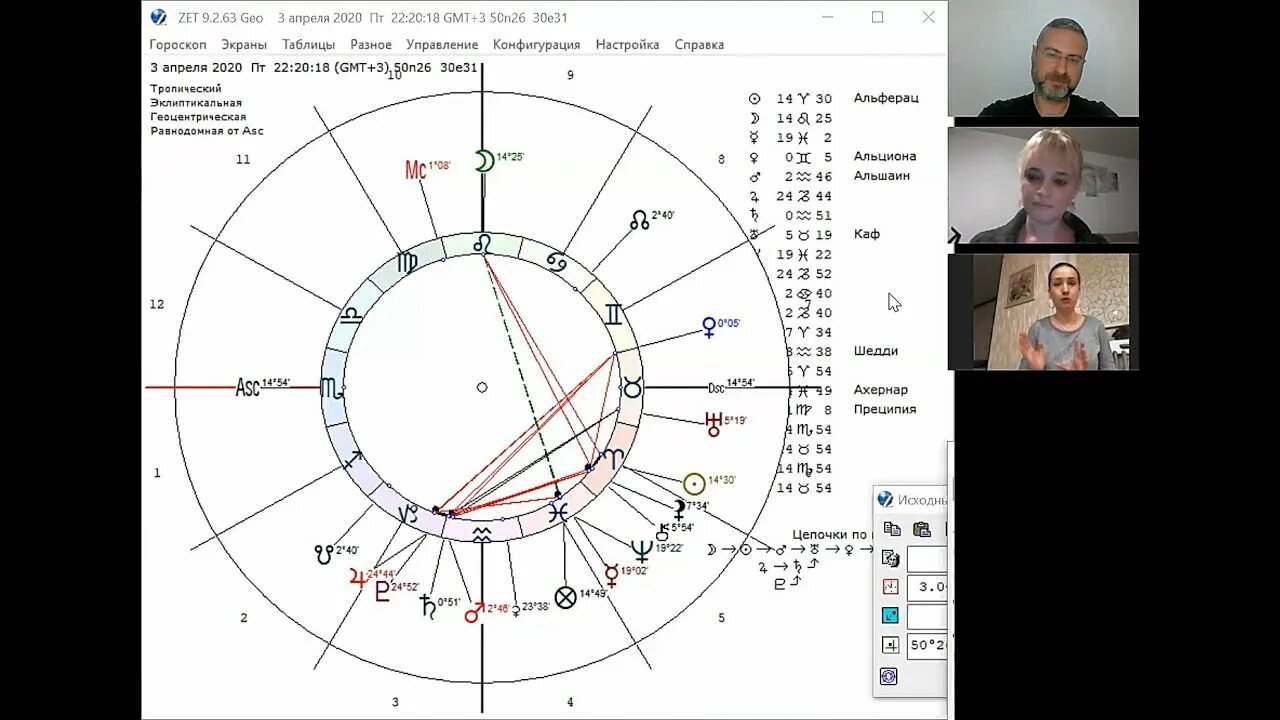Select the Part of Fortune glyph at 14°49'
This screenshot has height=720, width=1280.
pos(566,597)
